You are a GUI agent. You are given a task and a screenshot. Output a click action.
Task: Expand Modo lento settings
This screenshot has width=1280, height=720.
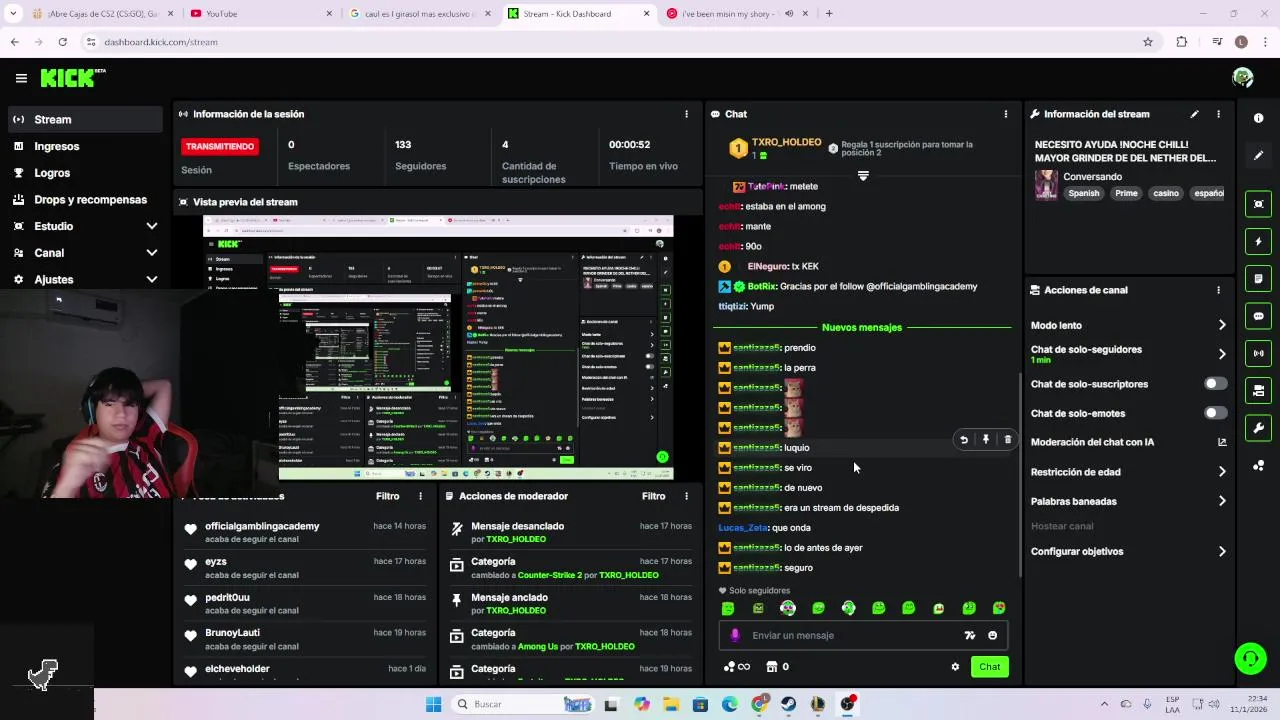pos(1222,325)
